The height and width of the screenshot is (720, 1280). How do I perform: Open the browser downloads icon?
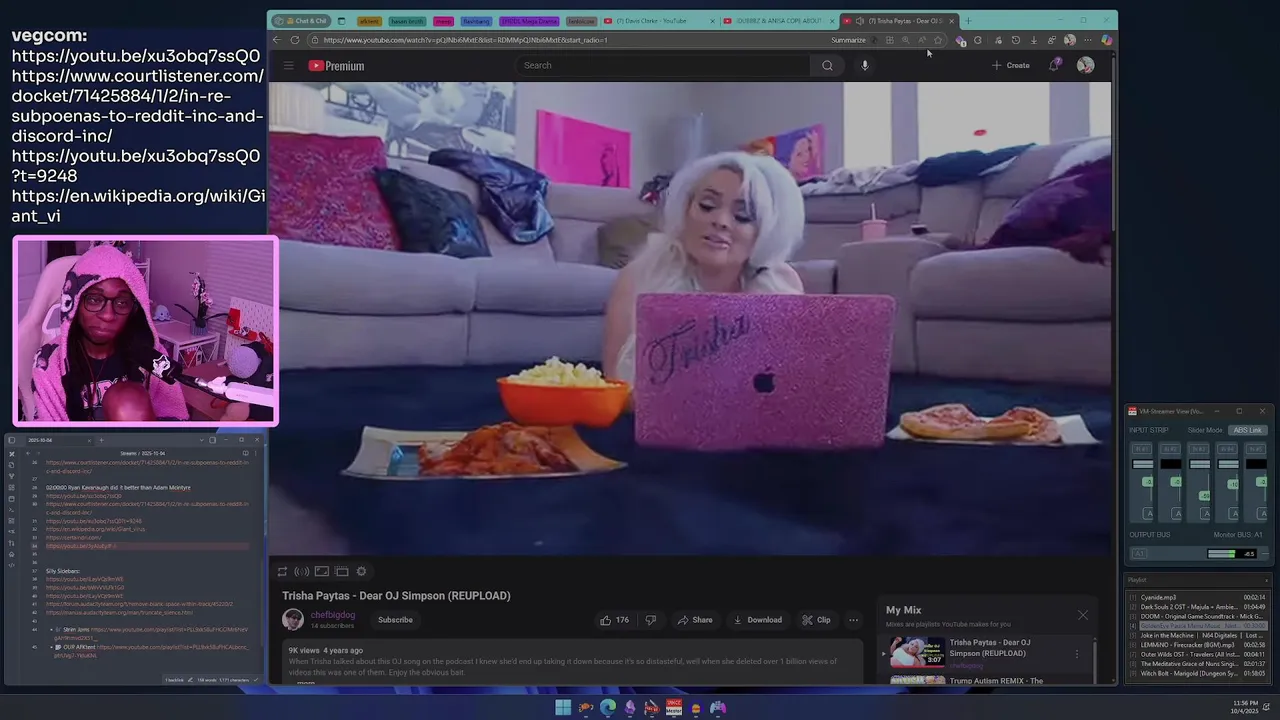pos(1033,40)
